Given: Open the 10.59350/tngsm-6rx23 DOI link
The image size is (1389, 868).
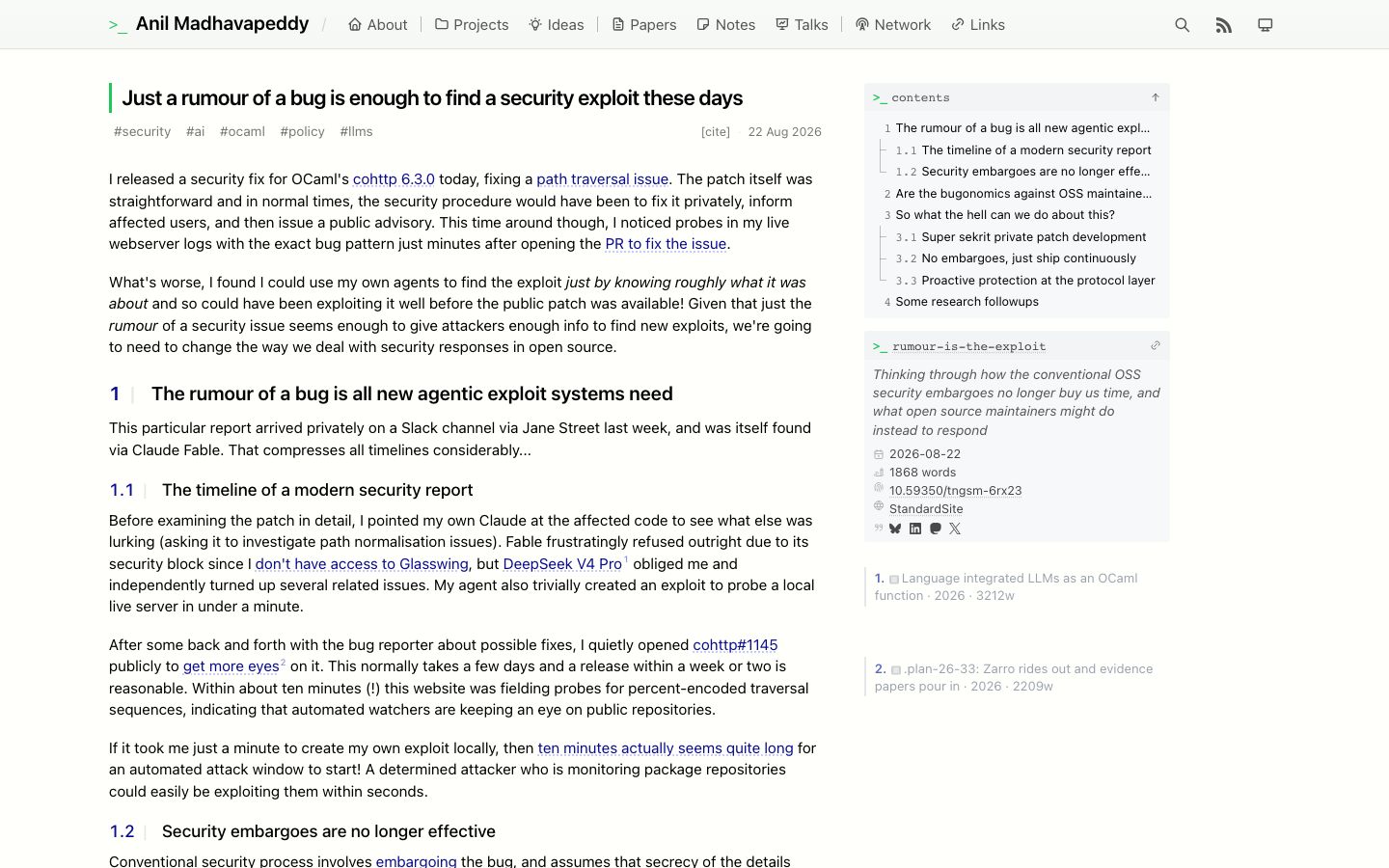Looking at the screenshot, I should (x=955, y=490).
